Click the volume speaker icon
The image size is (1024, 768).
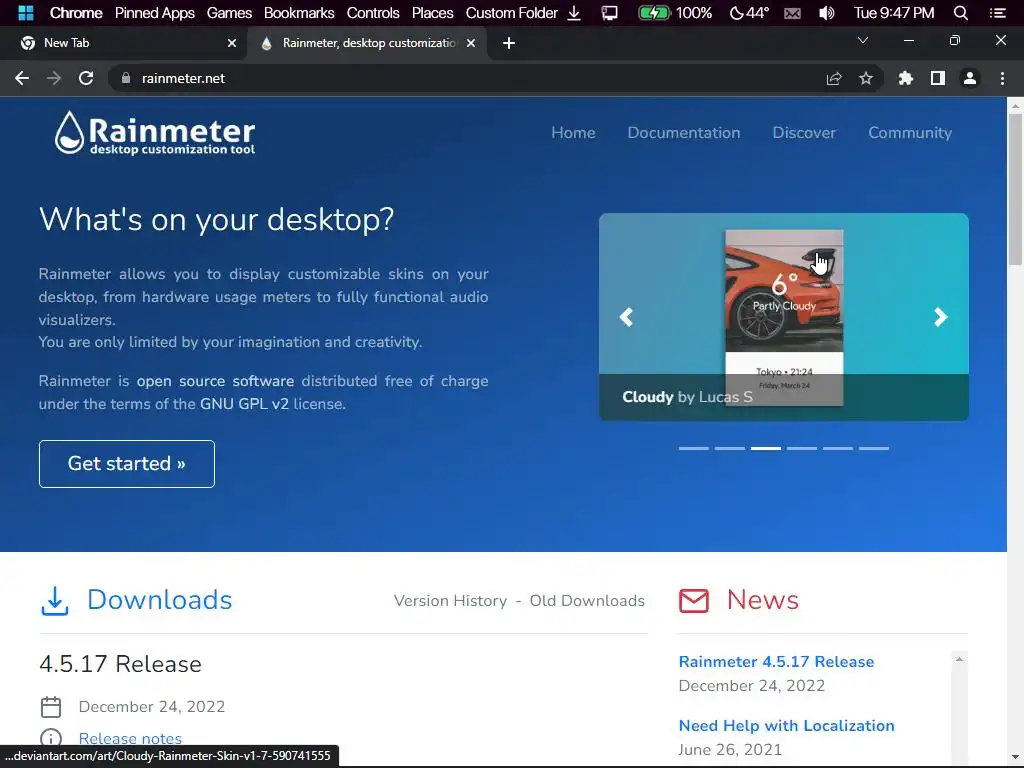point(826,12)
